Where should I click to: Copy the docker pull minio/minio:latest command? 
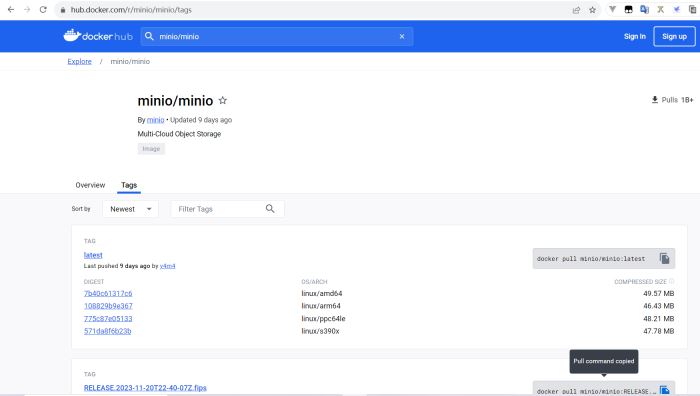point(664,258)
